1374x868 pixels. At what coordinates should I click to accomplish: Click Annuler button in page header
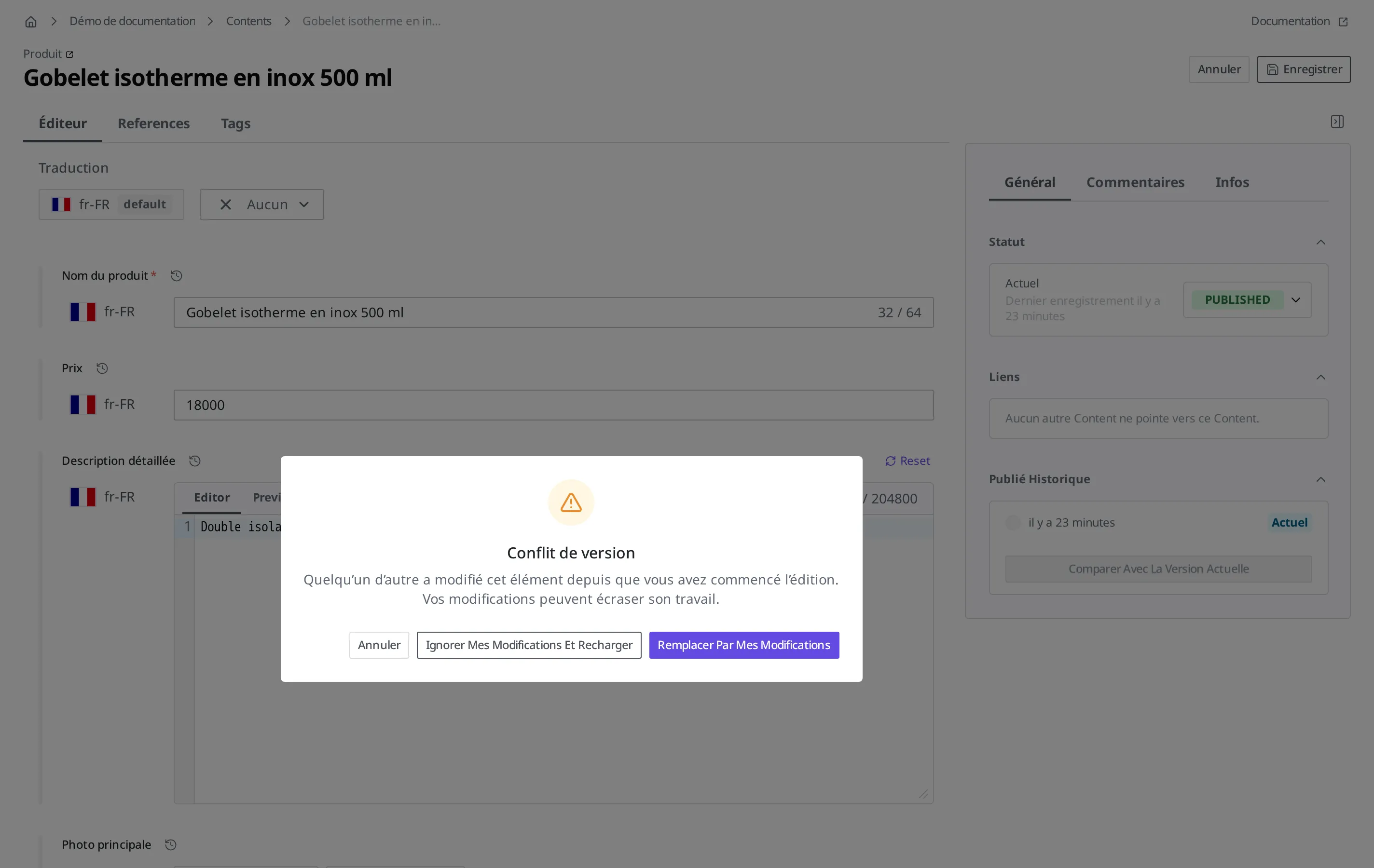click(1219, 69)
